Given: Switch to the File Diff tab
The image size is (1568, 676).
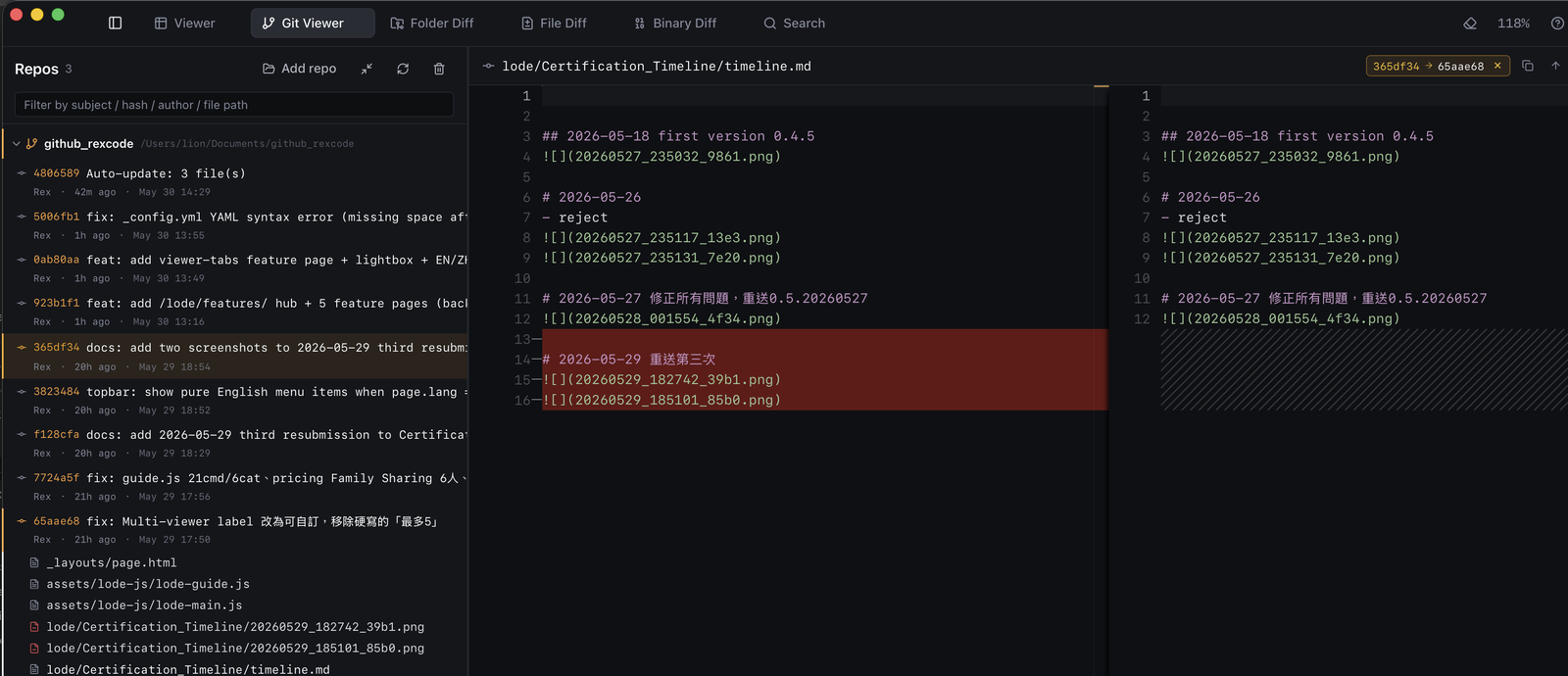Looking at the screenshot, I should (x=554, y=23).
